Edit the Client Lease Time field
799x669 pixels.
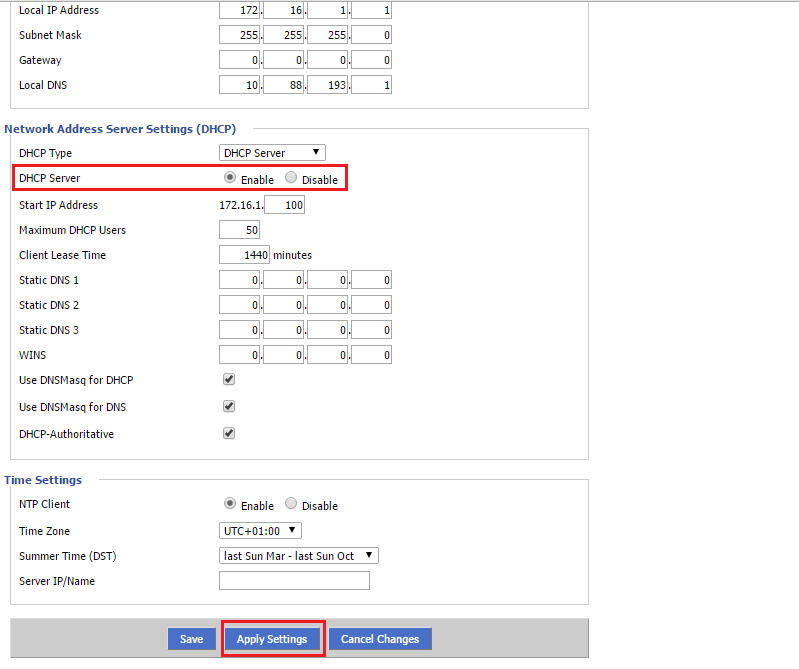click(x=244, y=255)
